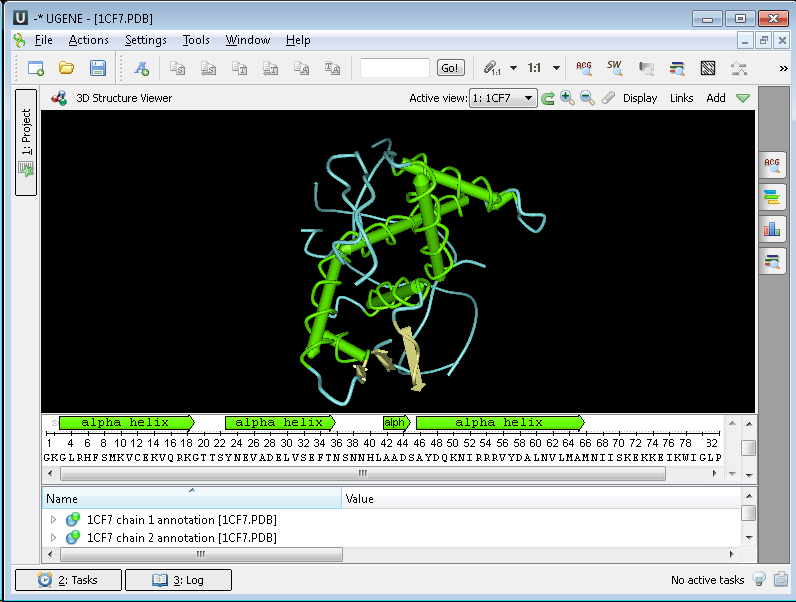Select the short 'alph' helix annotation
This screenshot has height=602, width=796.
[x=396, y=422]
